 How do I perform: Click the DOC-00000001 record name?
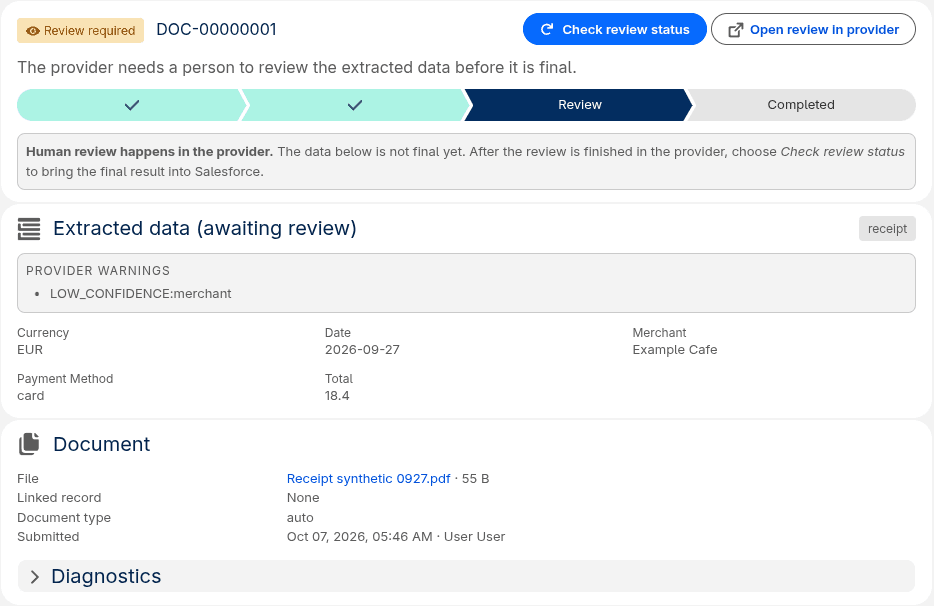[x=216, y=30]
